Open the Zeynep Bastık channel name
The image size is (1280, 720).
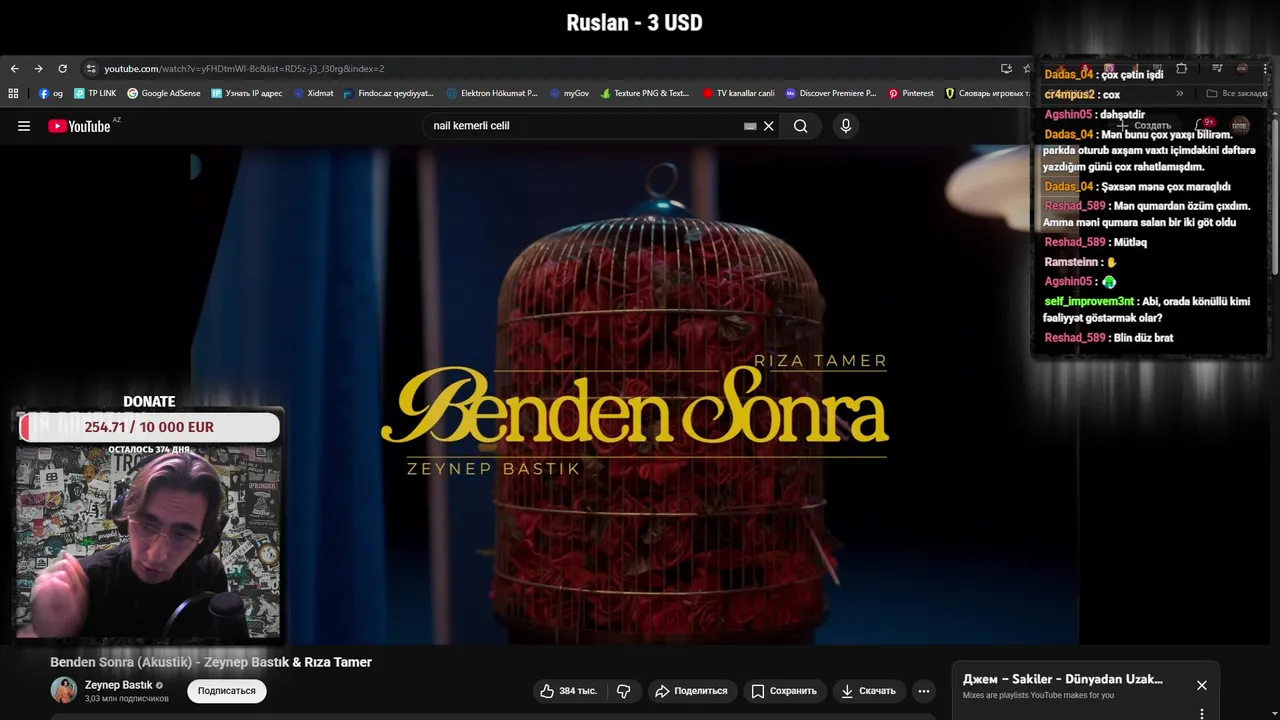click(119, 685)
